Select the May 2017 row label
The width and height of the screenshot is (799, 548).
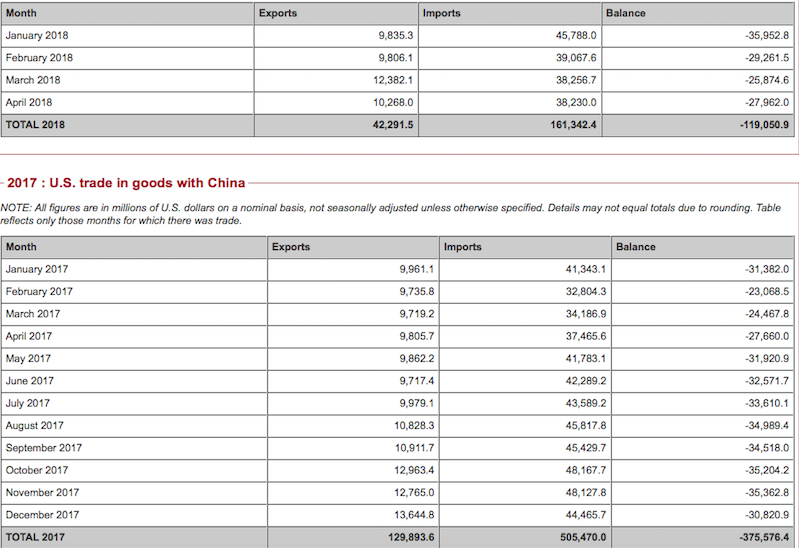(29, 359)
